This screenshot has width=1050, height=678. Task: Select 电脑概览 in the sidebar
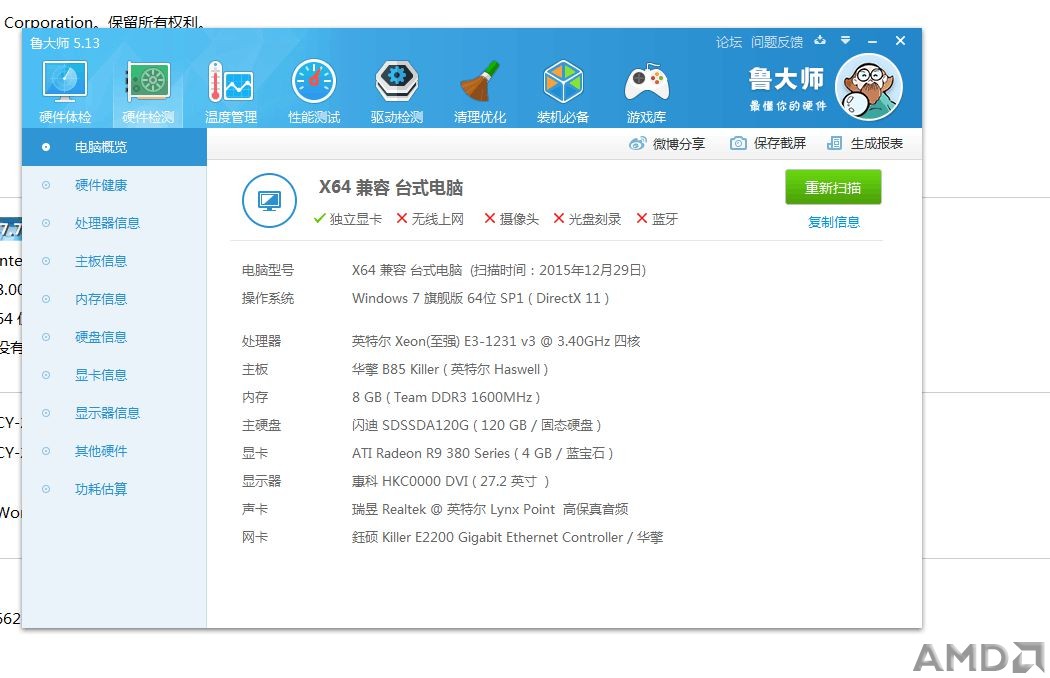point(115,147)
